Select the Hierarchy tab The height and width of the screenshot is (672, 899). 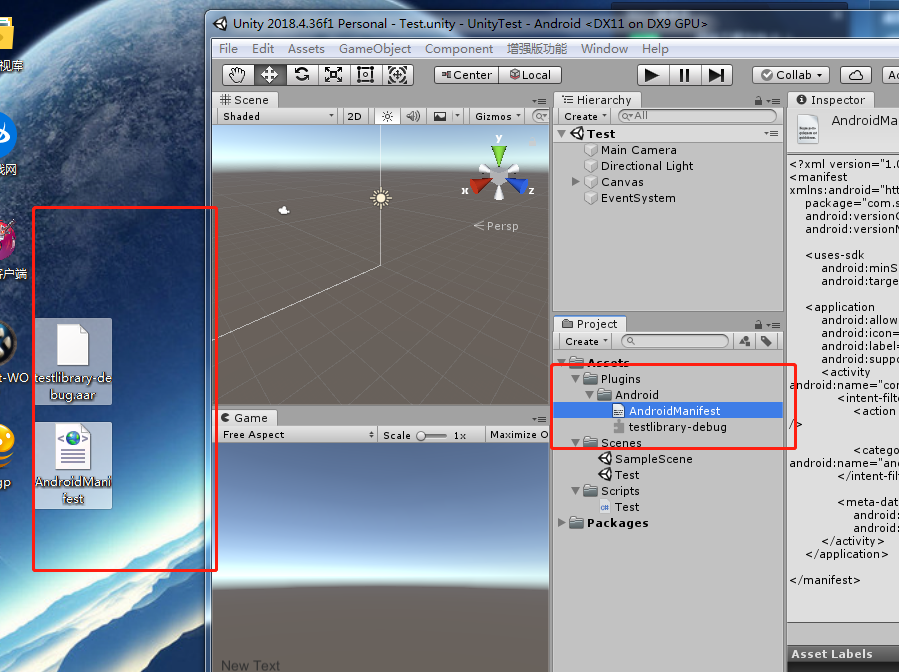[x=597, y=100]
